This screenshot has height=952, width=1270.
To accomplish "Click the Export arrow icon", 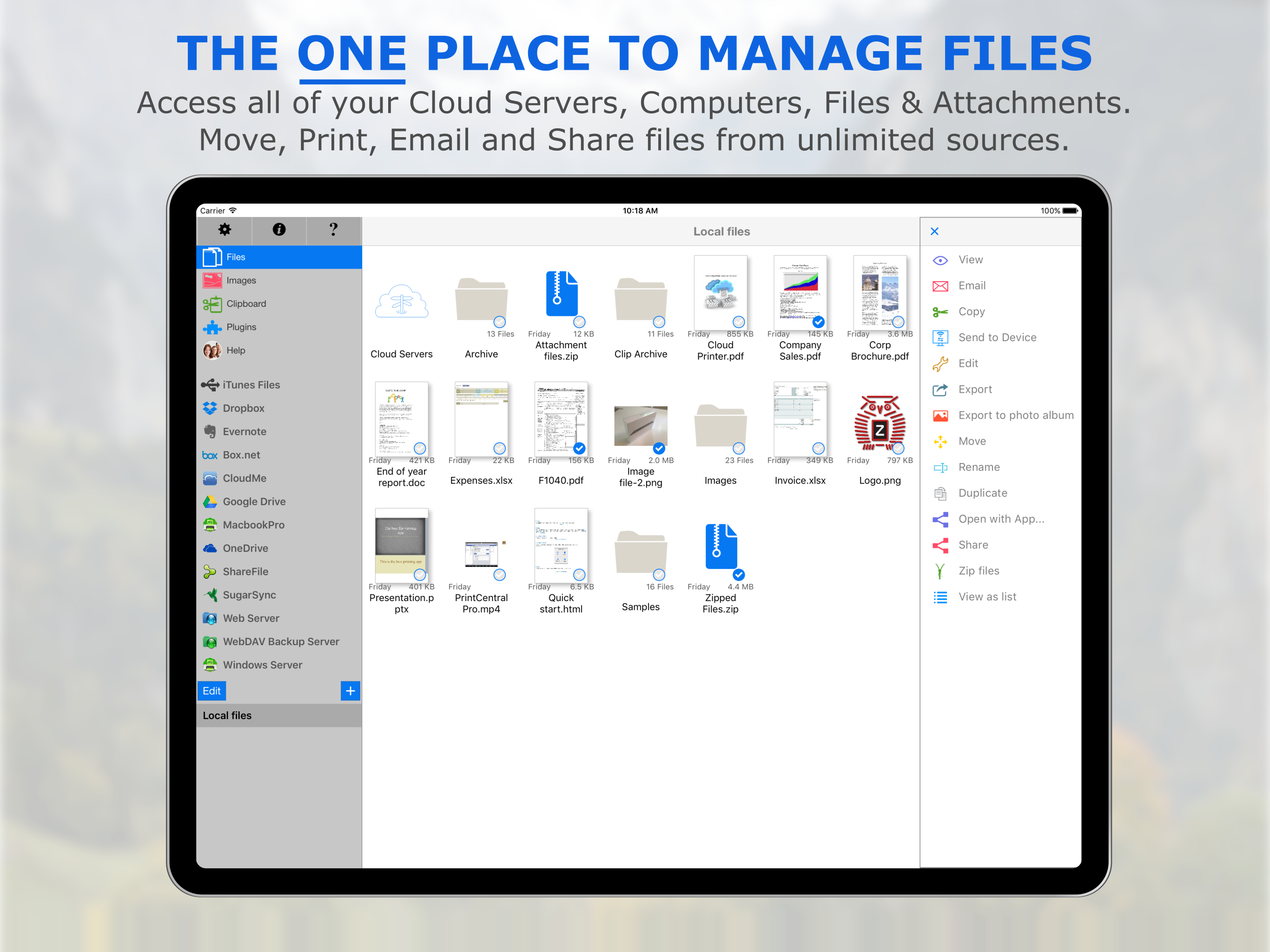I will pyautogui.click(x=940, y=389).
